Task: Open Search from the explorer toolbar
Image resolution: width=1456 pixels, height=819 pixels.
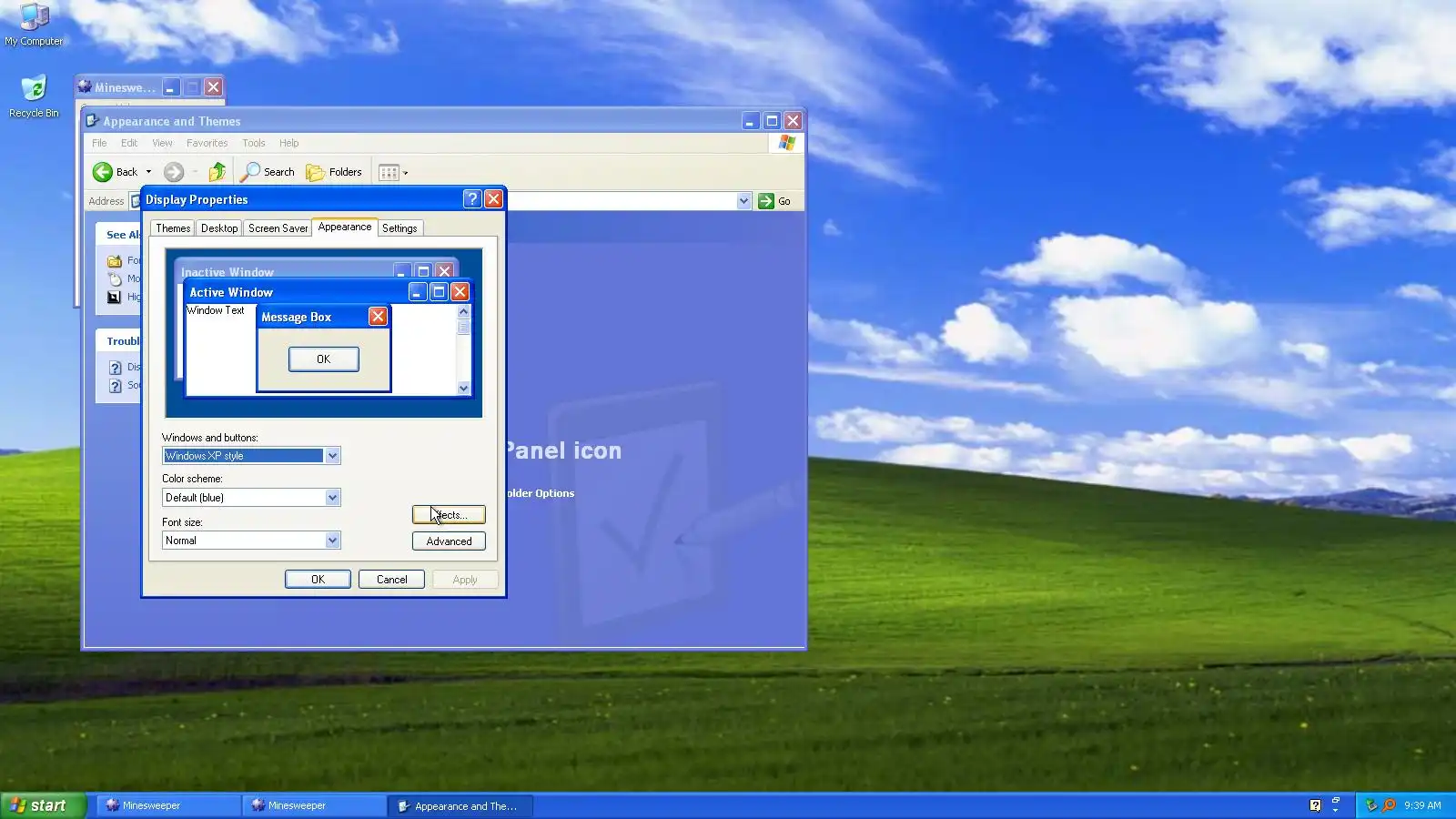Action: 268,172
